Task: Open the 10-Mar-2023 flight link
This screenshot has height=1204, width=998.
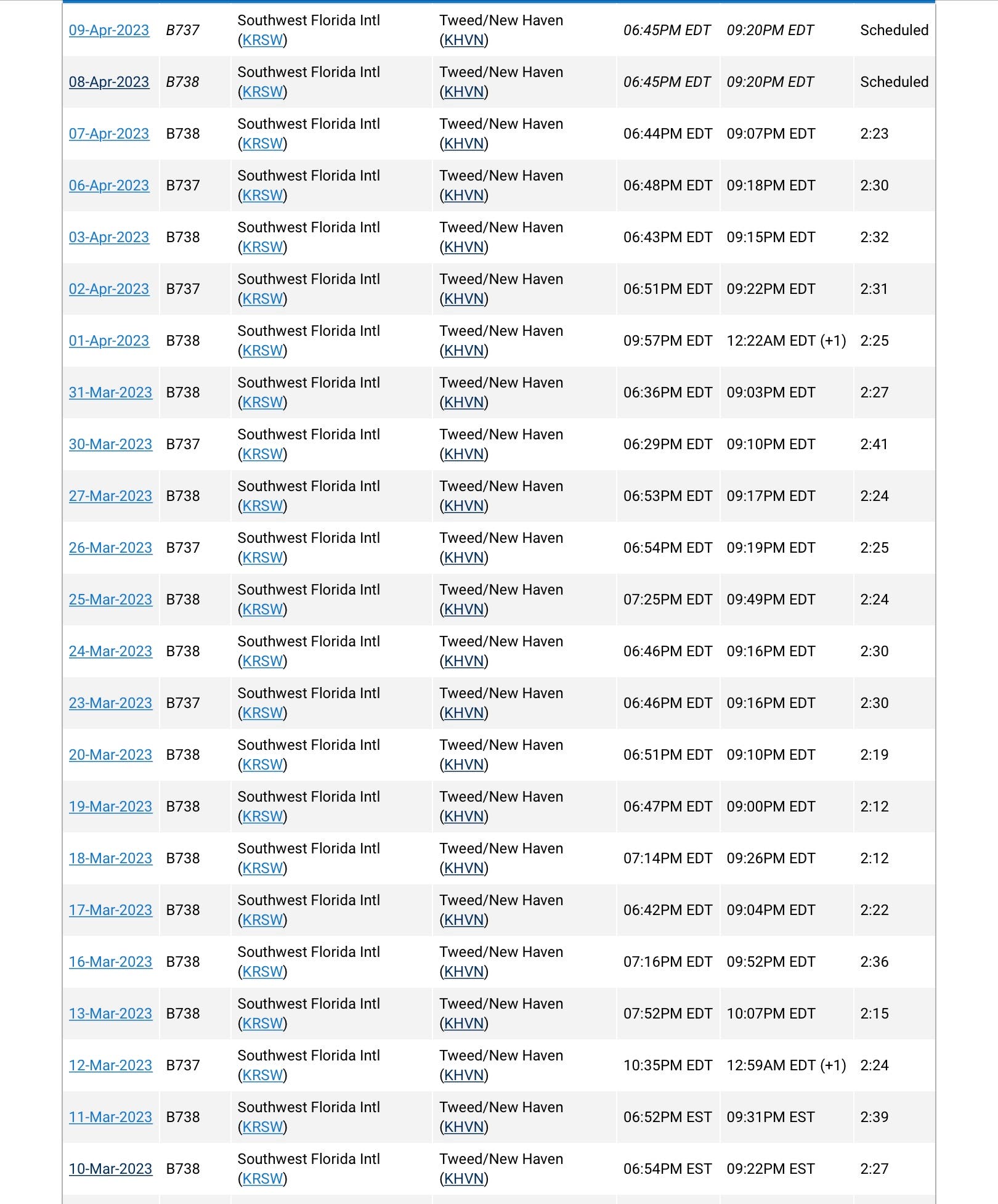Action: pos(110,1169)
